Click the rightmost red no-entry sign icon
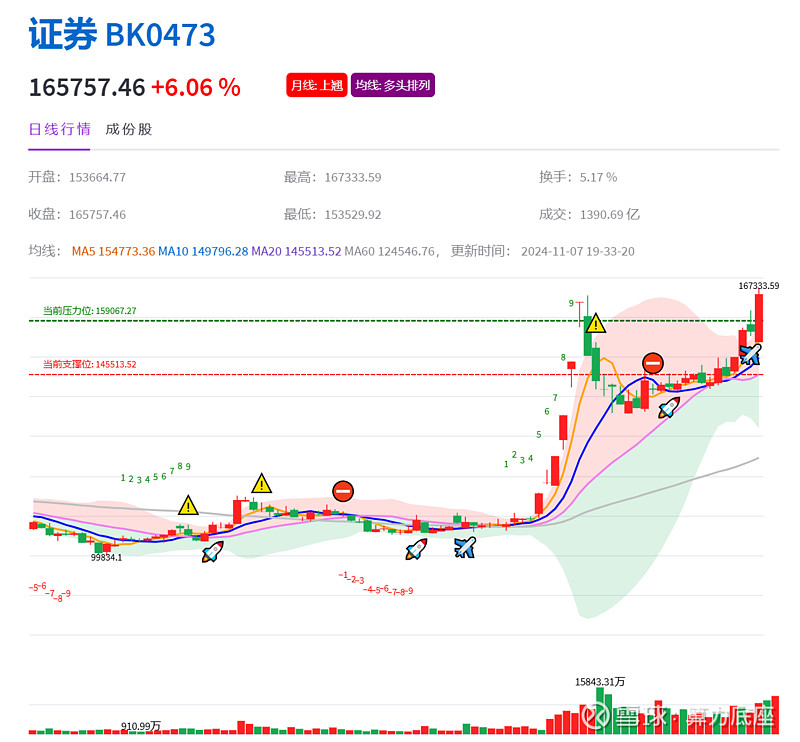800x742 pixels. click(x=652, y=364)
